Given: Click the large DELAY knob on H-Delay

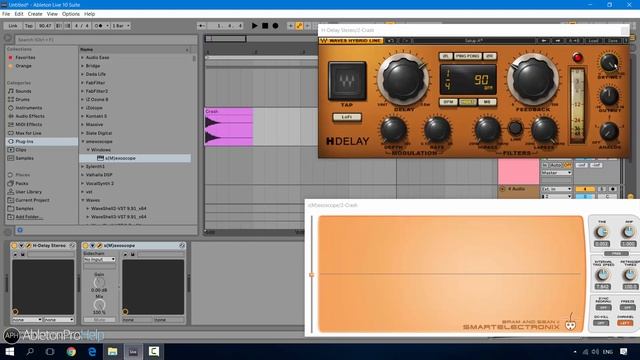Looking at the screenshot, I should (403, 80).
